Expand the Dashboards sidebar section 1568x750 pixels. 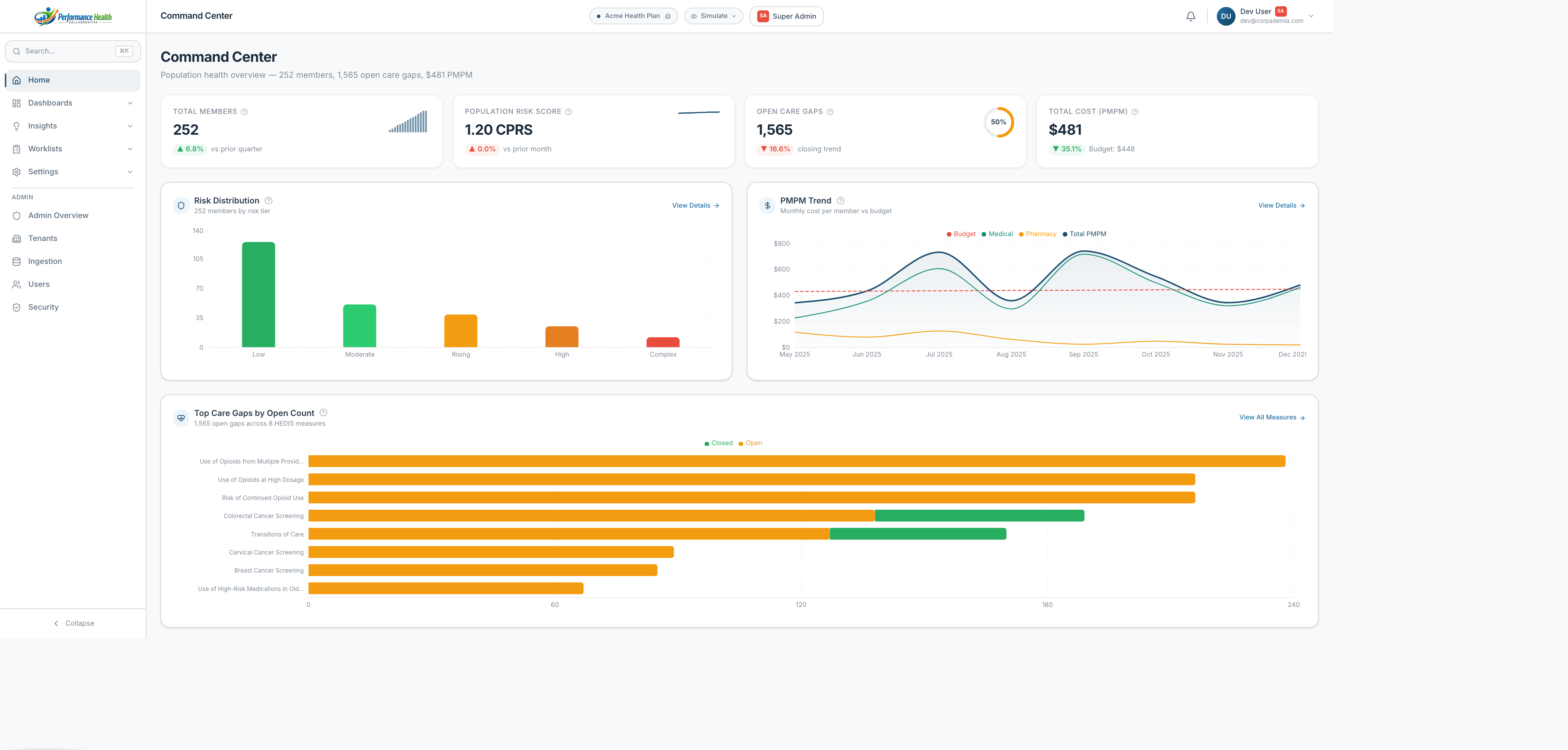click(x=73, y=103)
